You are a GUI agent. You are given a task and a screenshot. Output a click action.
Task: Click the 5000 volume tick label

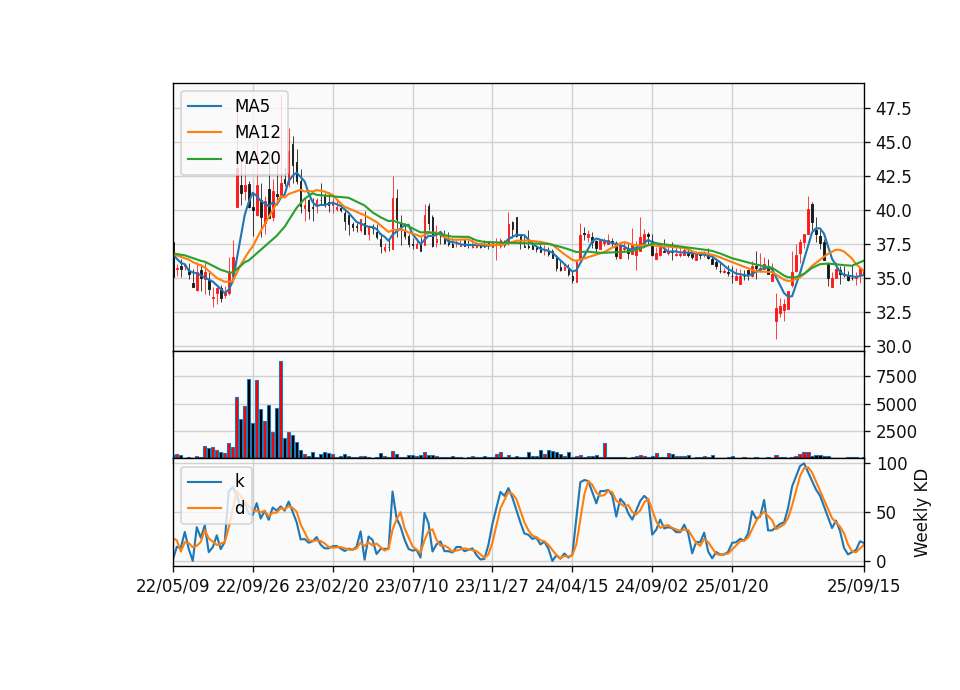point(896,405)
